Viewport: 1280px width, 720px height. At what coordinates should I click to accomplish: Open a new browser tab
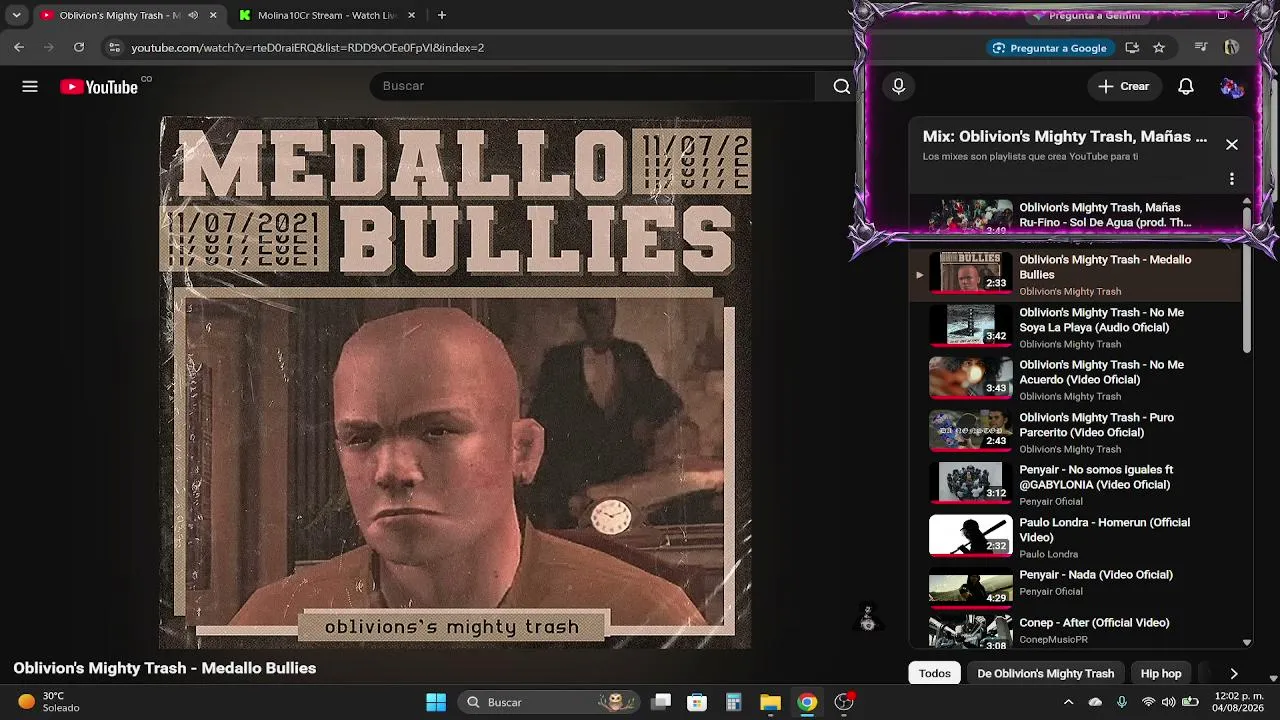(442, 15)
